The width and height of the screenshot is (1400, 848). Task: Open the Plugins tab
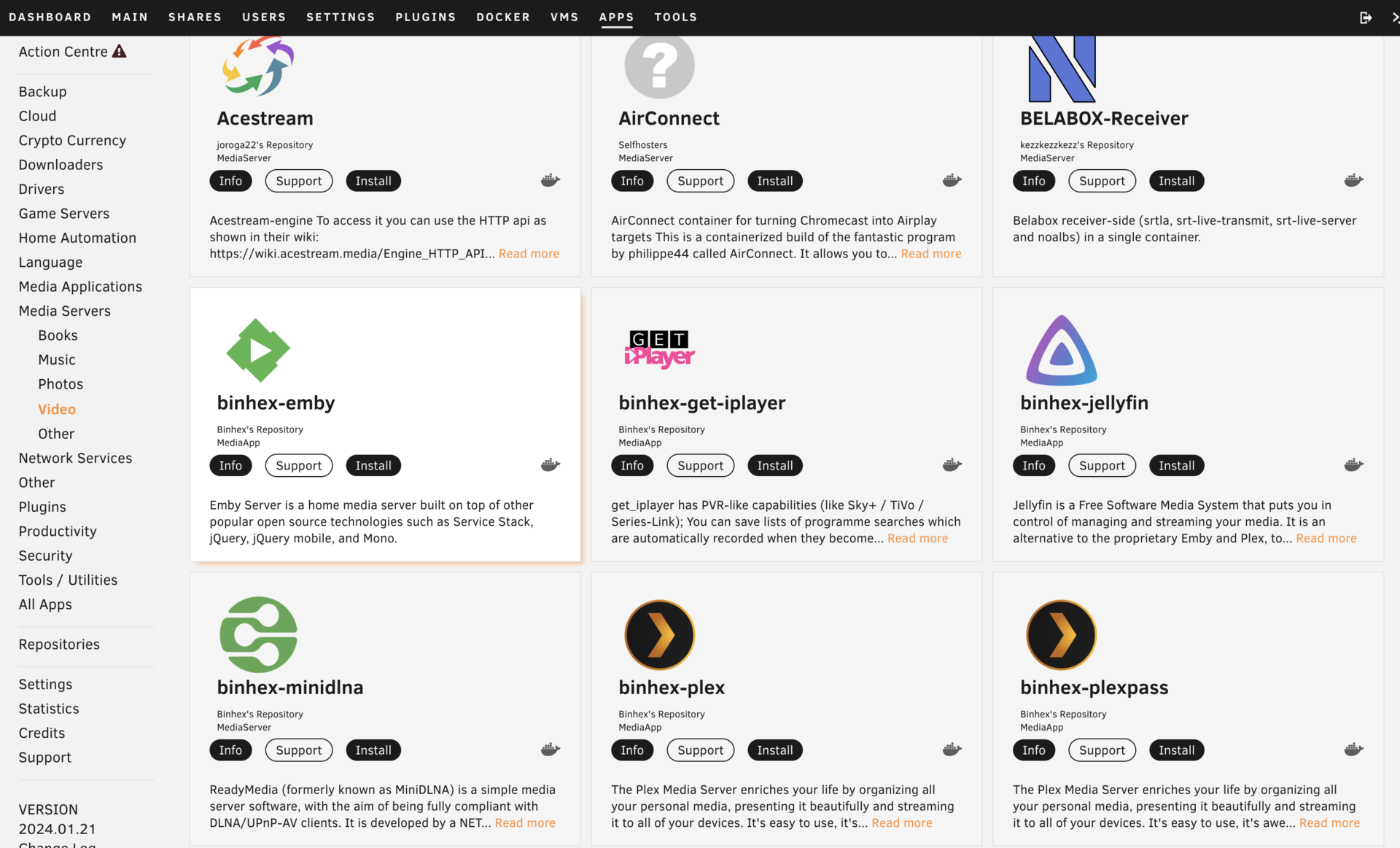(426, 17)
